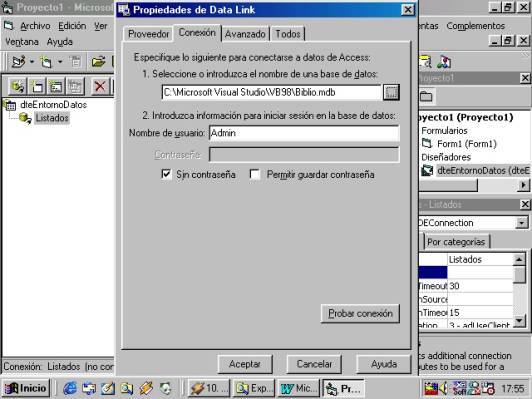Screen dimensions: 532x399
Task: Click the Cancelar button
Action: 314,364
